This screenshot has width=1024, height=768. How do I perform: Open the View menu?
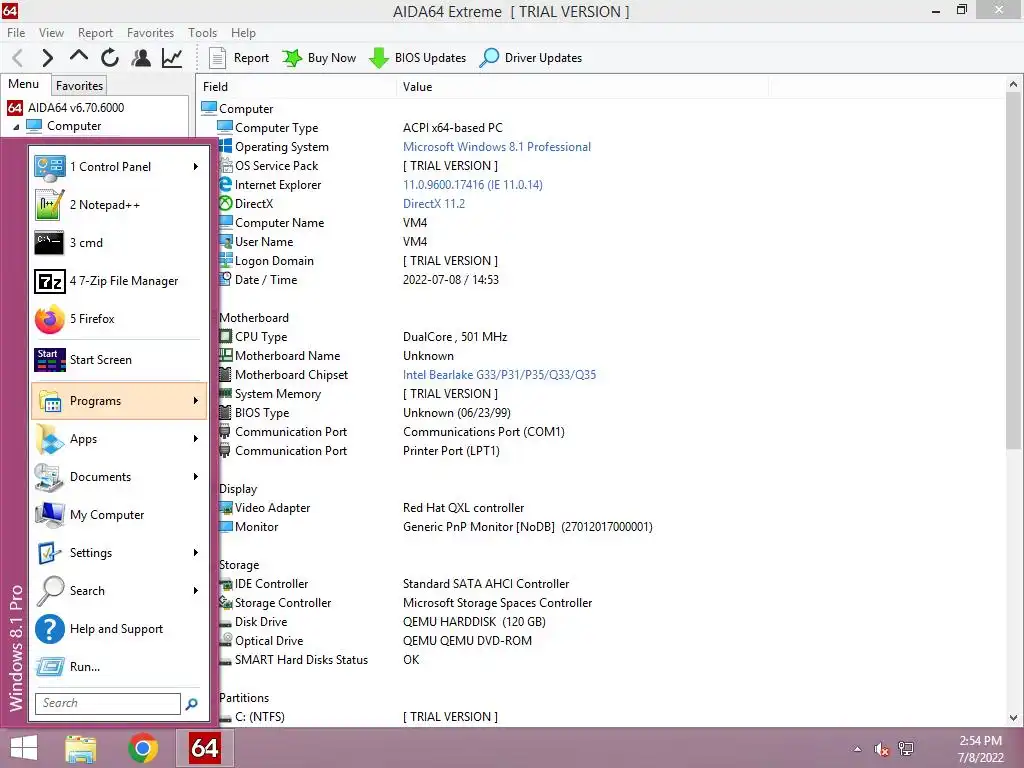tap(51, 33)
